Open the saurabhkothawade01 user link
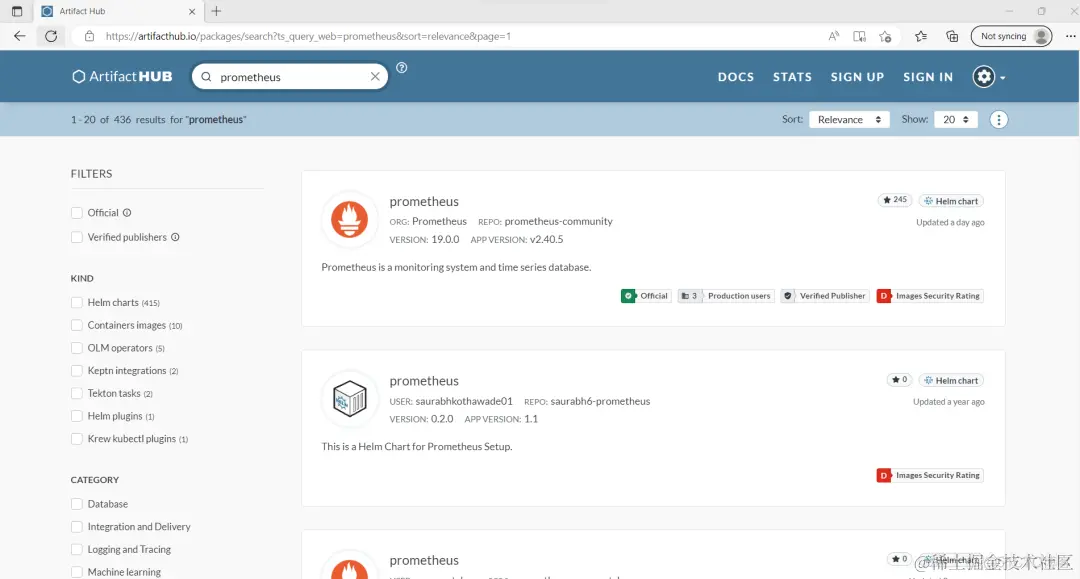 click(464, 401)
